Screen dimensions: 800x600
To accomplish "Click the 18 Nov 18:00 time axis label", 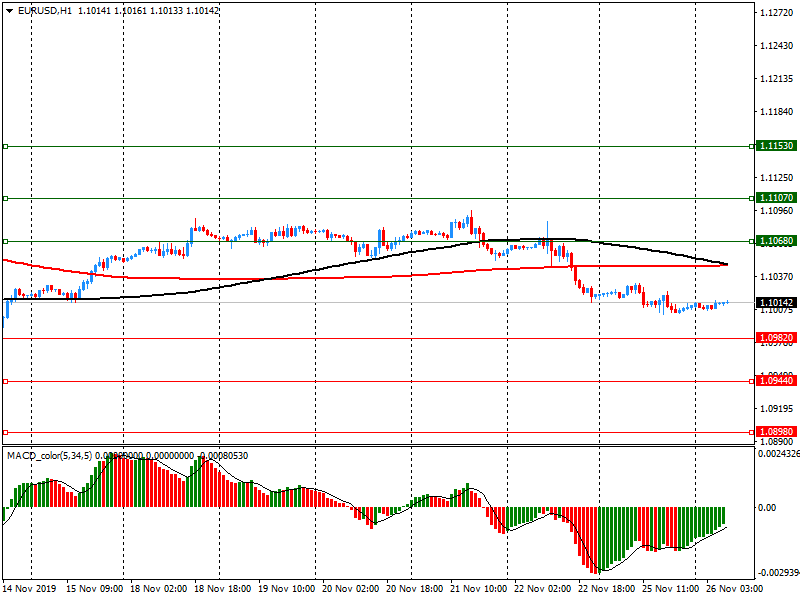I will pos(222,588).
